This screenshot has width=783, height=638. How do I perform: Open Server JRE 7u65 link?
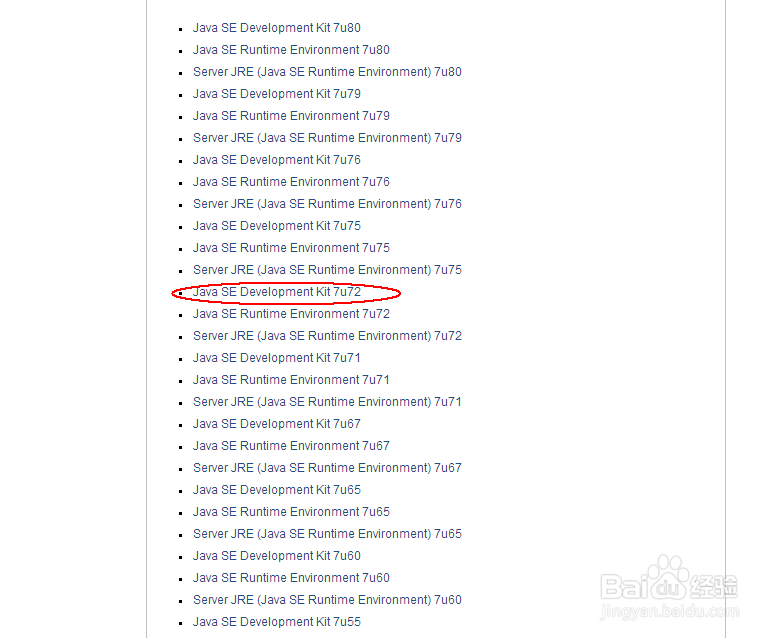point(327,534)
